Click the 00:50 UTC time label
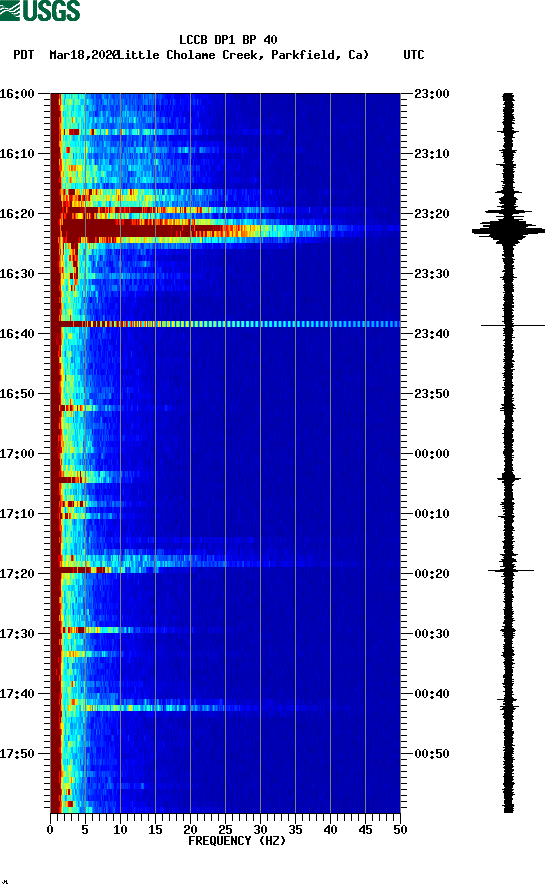Image resolution: width=552 pixels, height=893 pixels. pyautogui.click(x=432, y=753)
